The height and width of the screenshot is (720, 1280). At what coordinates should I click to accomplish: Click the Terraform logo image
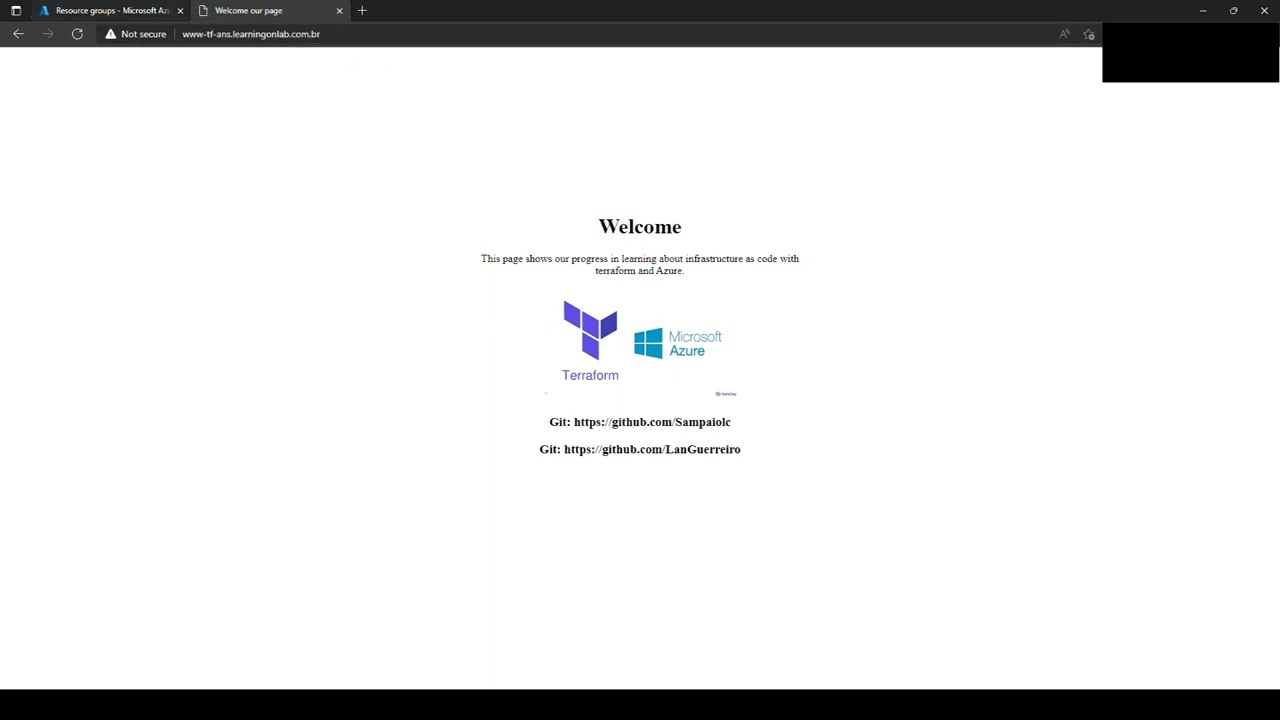(590, 341)
